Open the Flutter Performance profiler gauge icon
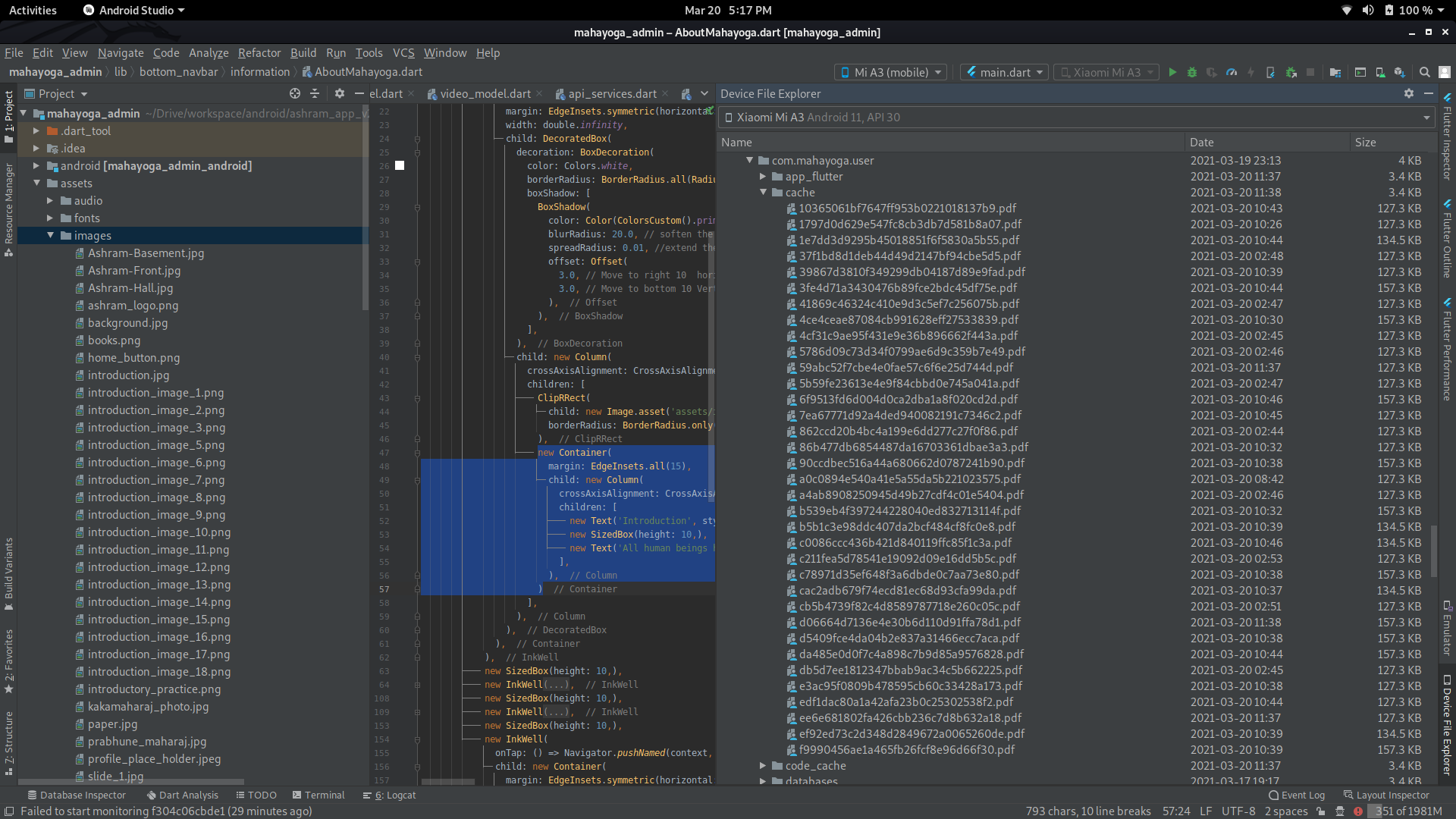 pos(1231,72)
